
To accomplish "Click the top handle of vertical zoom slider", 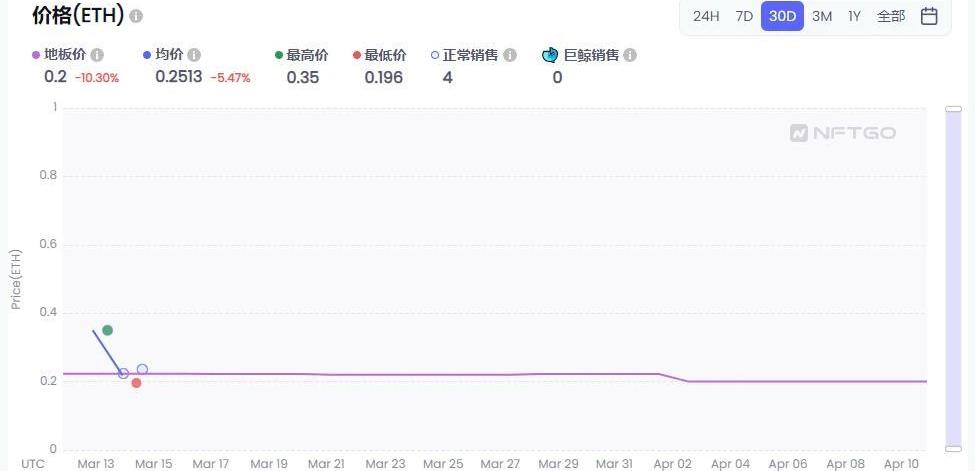I will coord(953,108).
